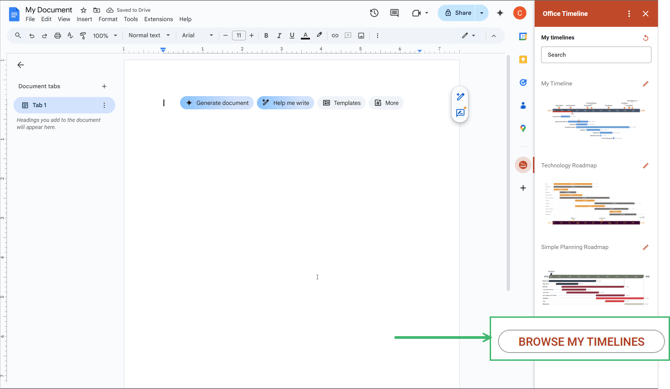Insert a link
Image resolution: width=670 pixels, height=389 pixels.
[335, 35]
